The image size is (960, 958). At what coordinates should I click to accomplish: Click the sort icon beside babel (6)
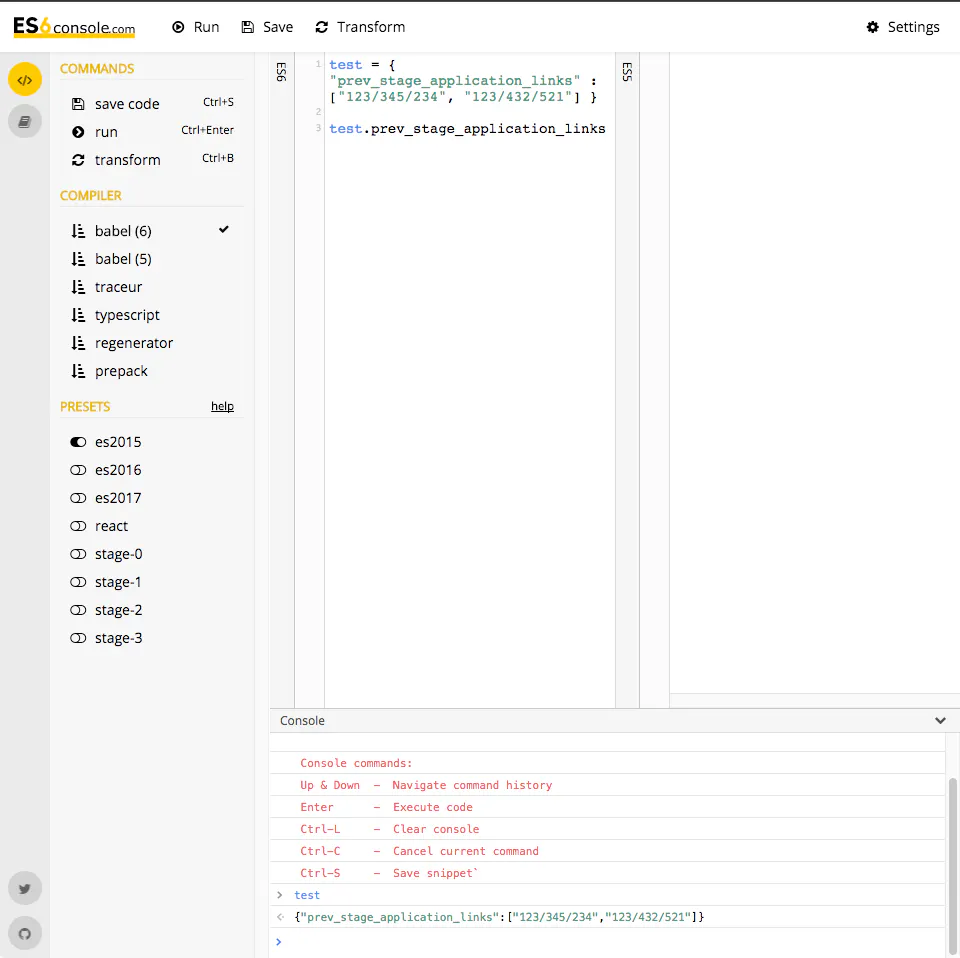point(78,231)
